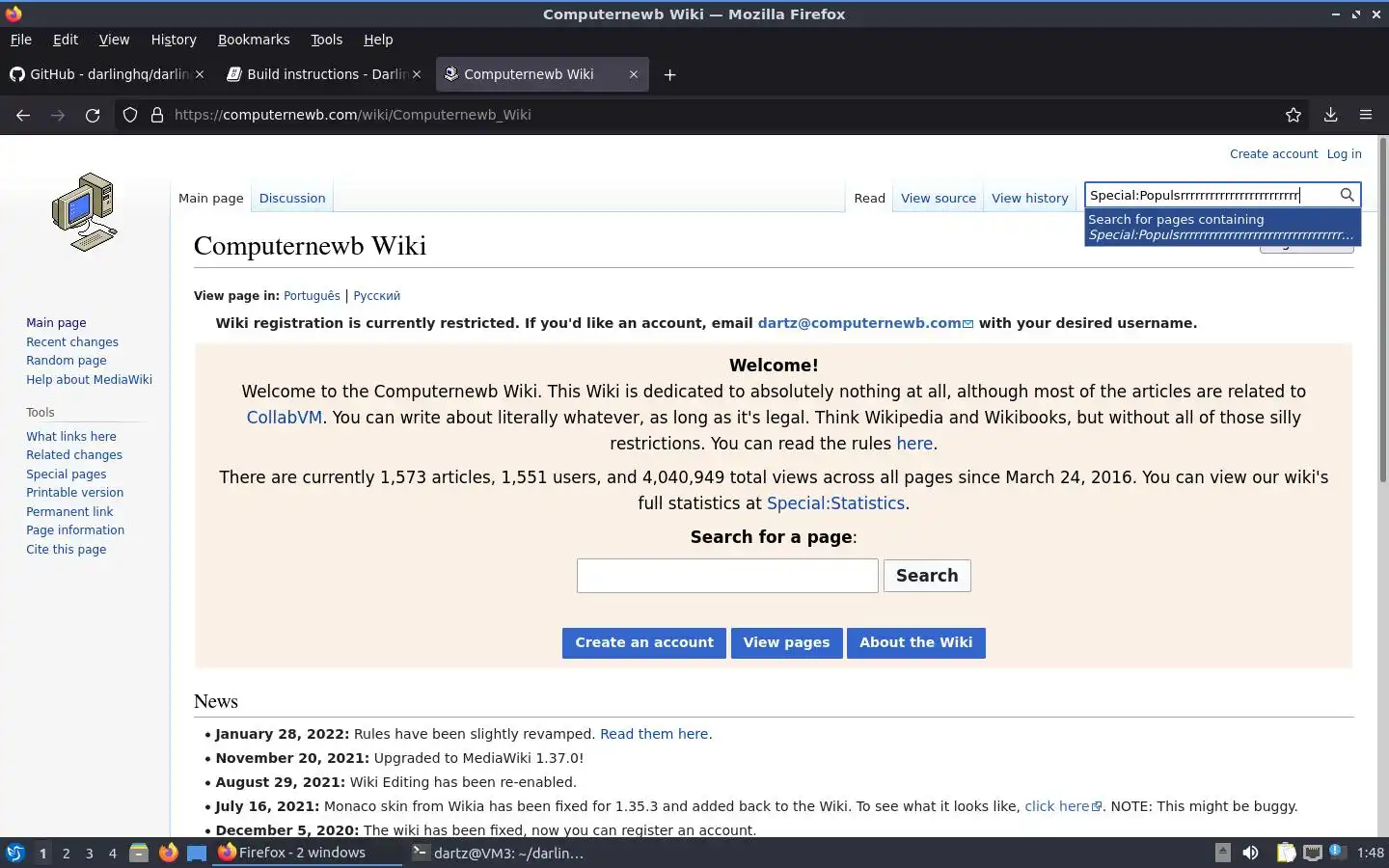The width and height of the screenshot is (1389, 868).
Task: Click the dartz@computernewb.com email link
Action: click(865, 323)
